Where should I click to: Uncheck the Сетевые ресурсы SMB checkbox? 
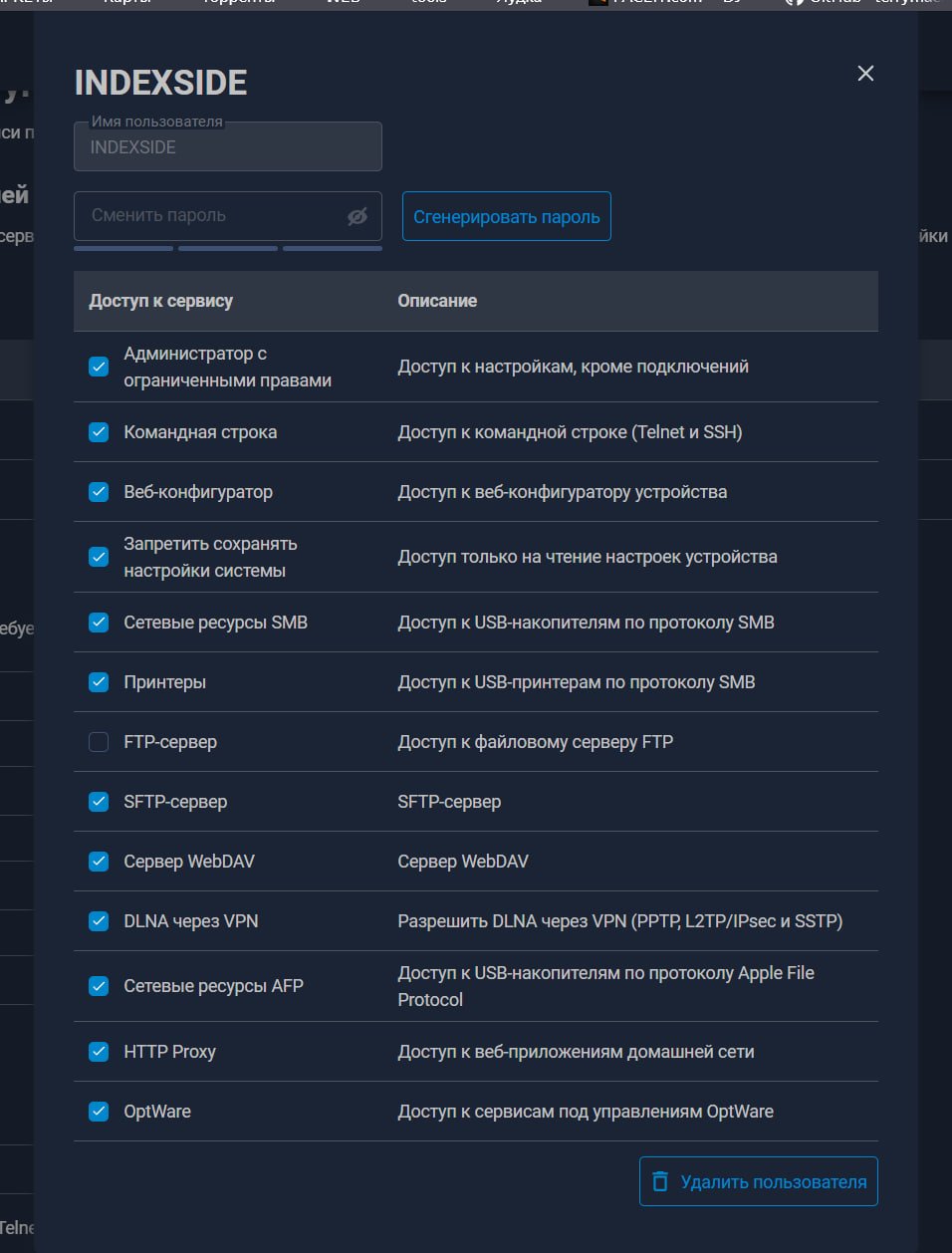pyautogui.click(x=99, y=623)
